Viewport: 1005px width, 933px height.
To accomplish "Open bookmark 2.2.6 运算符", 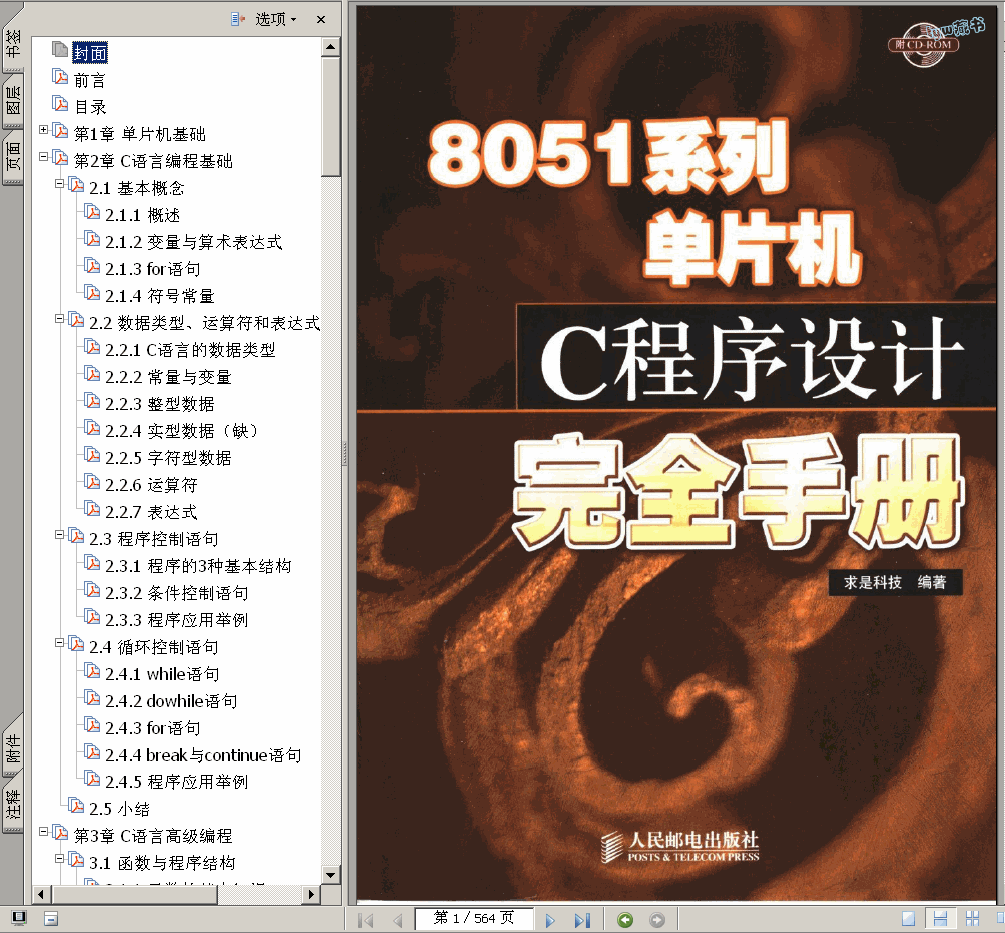I will [172, 485].
